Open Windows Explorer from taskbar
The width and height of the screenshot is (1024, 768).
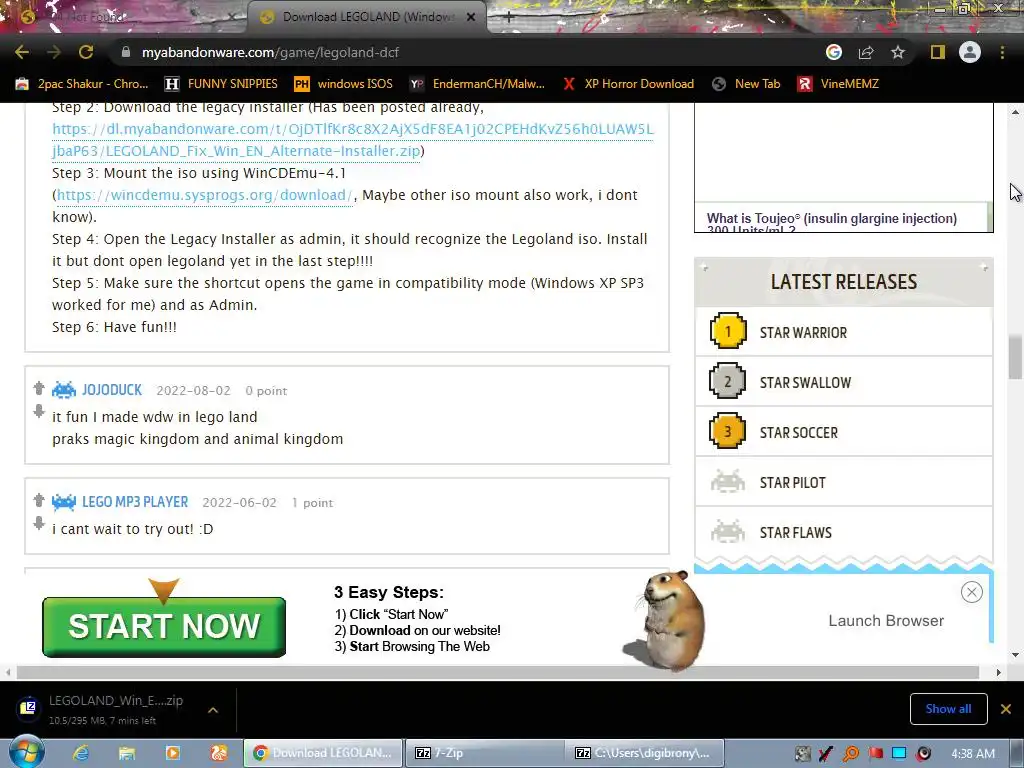pos(127,753)
